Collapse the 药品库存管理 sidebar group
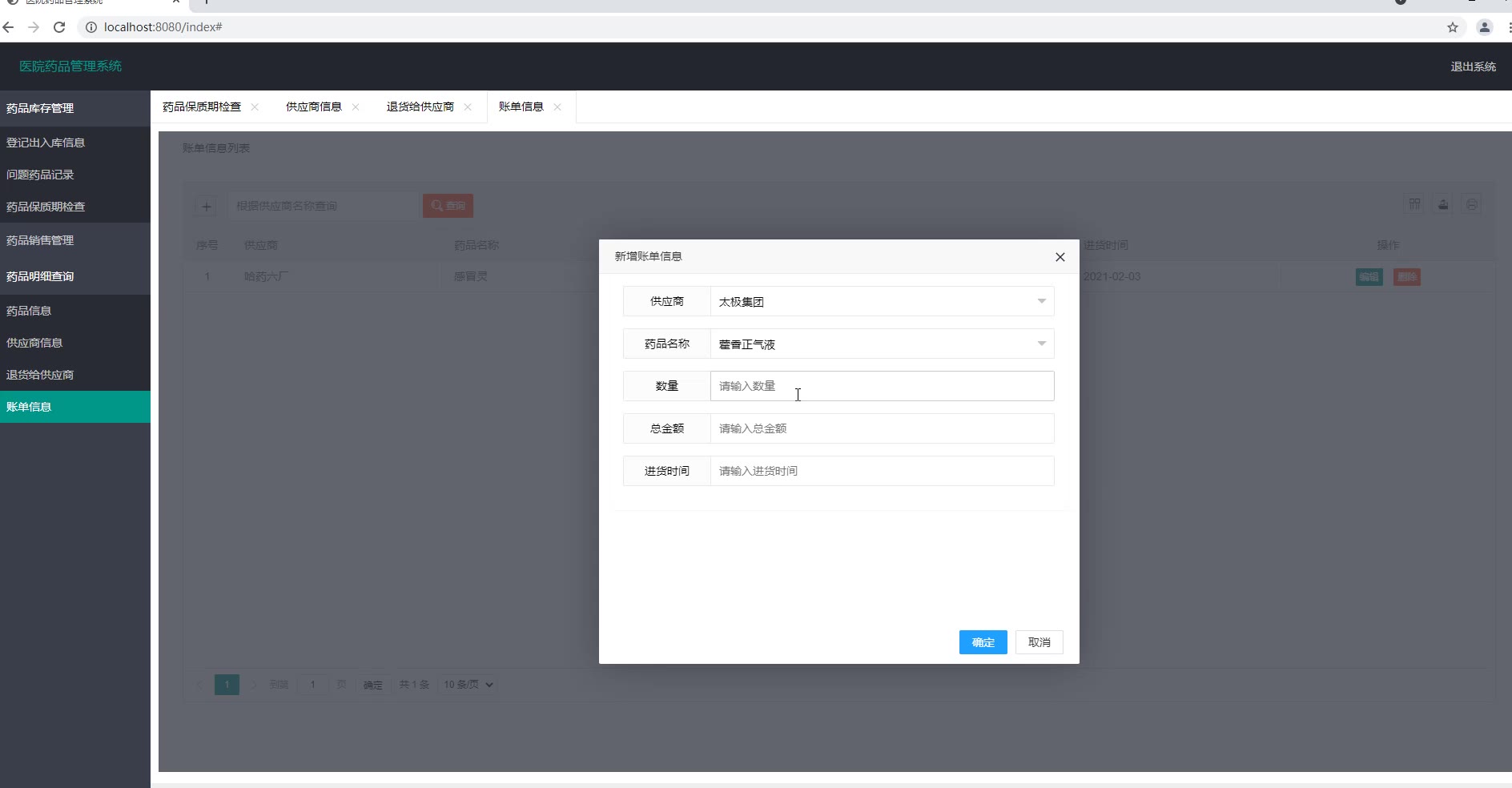The width and height of the screenshot is (1512, 788). (75, 108)
